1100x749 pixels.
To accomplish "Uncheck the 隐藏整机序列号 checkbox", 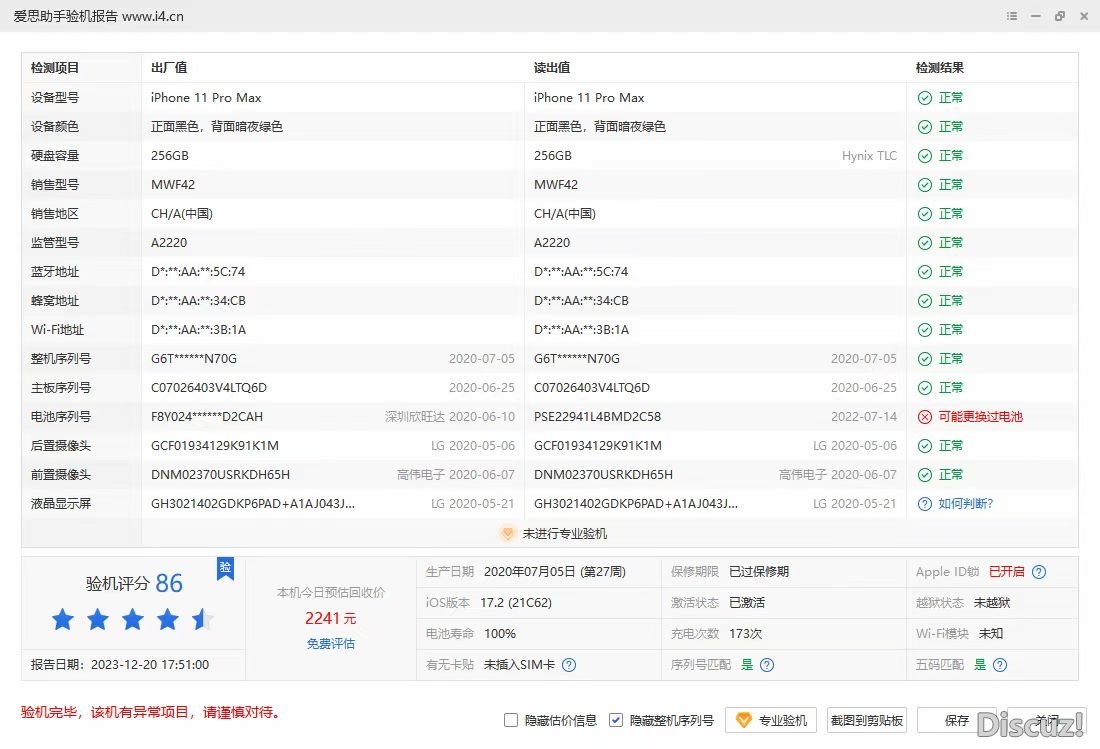I will 615,720.
